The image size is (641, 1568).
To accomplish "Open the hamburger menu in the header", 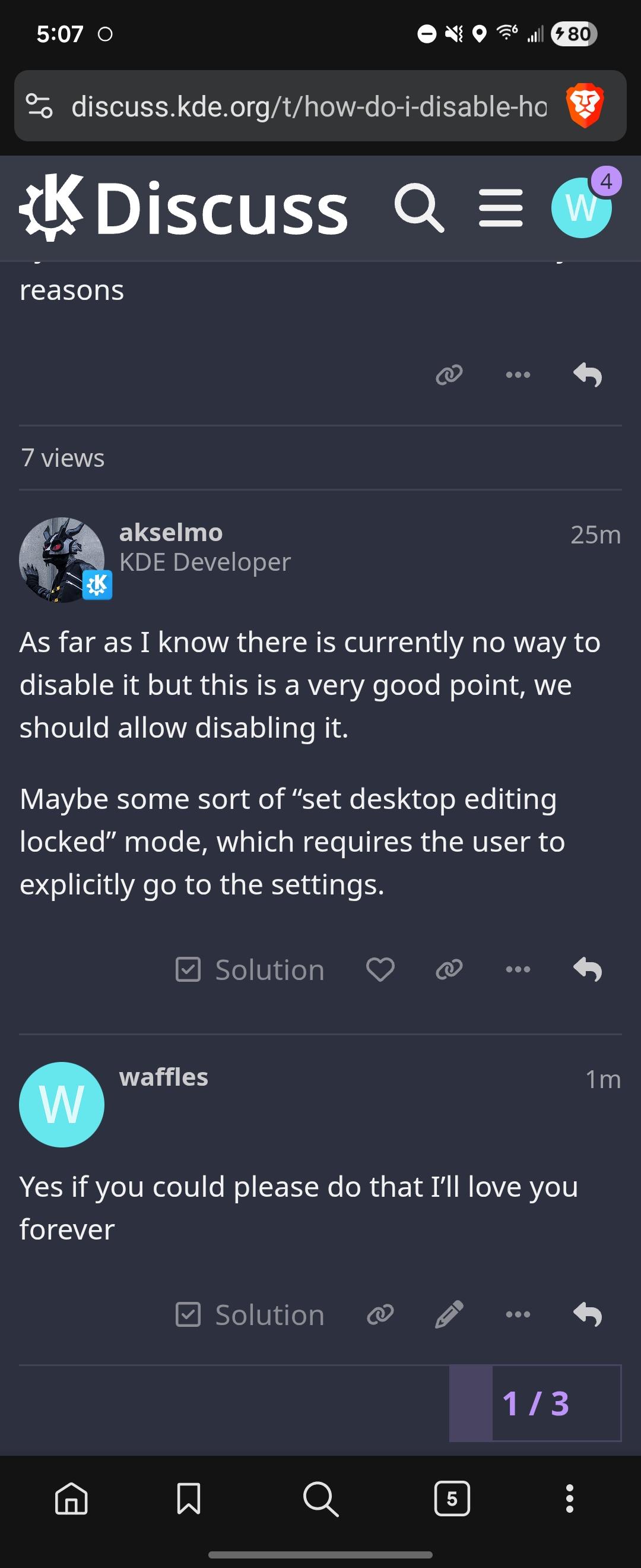I will [x=500, y=208].
